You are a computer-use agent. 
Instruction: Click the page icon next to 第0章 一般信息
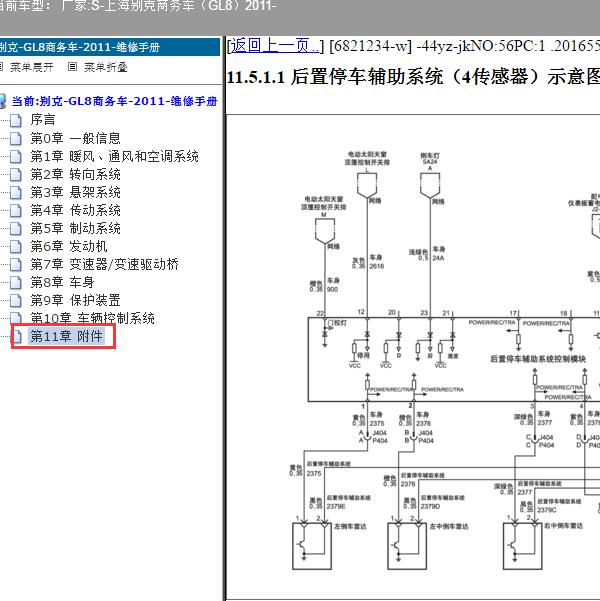click(x=16, y=138)
